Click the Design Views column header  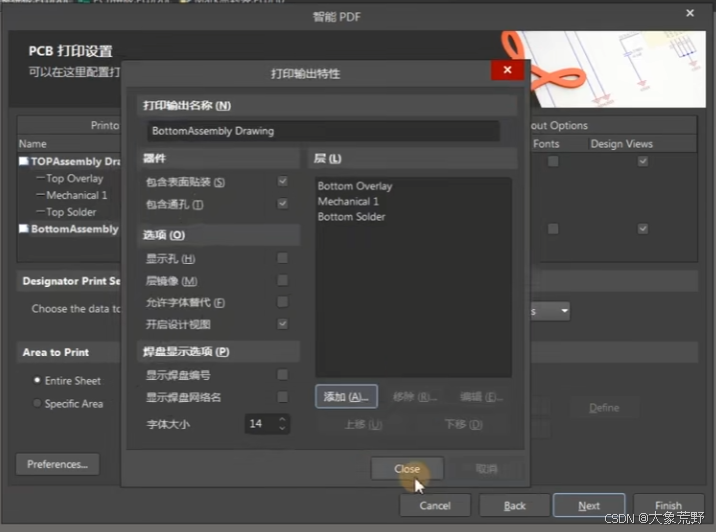point(621,144)
